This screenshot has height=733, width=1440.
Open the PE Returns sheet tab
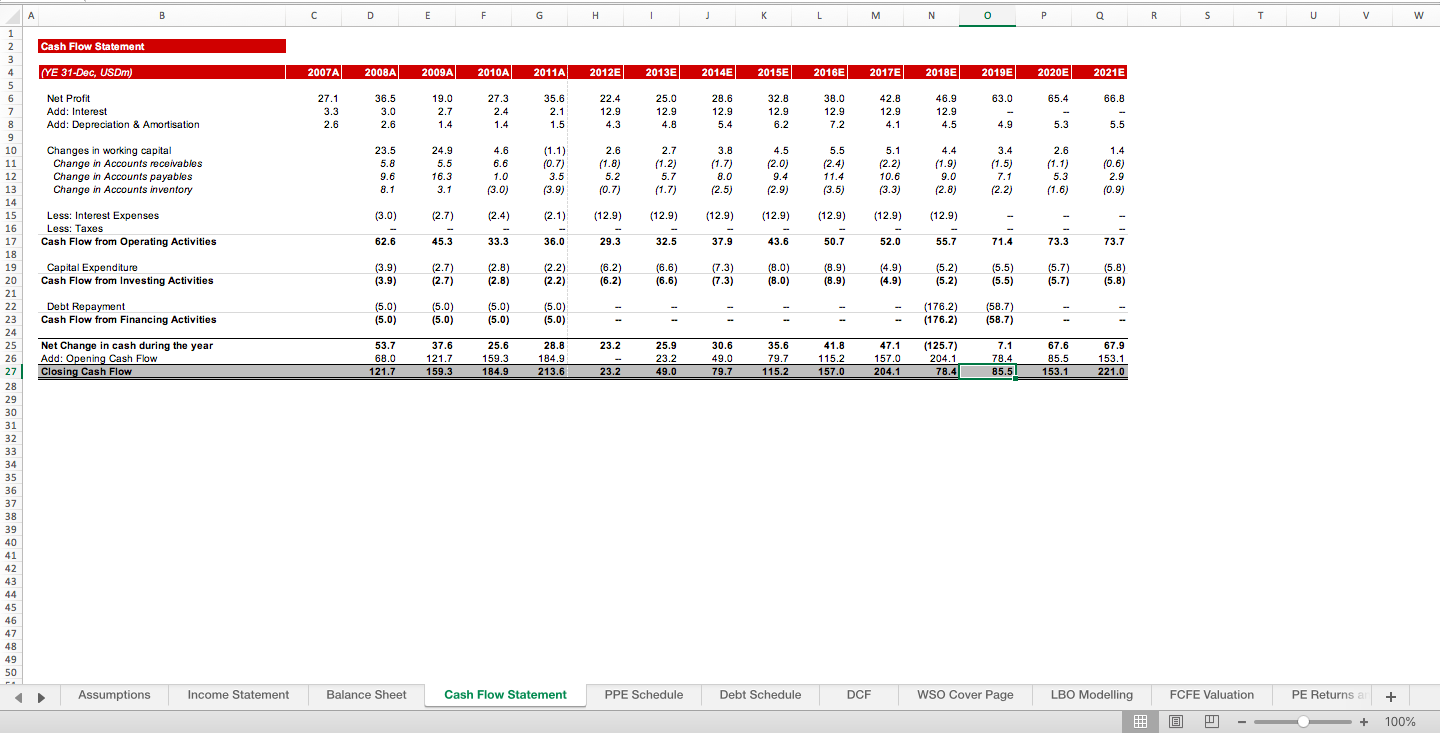[1322, 695]
